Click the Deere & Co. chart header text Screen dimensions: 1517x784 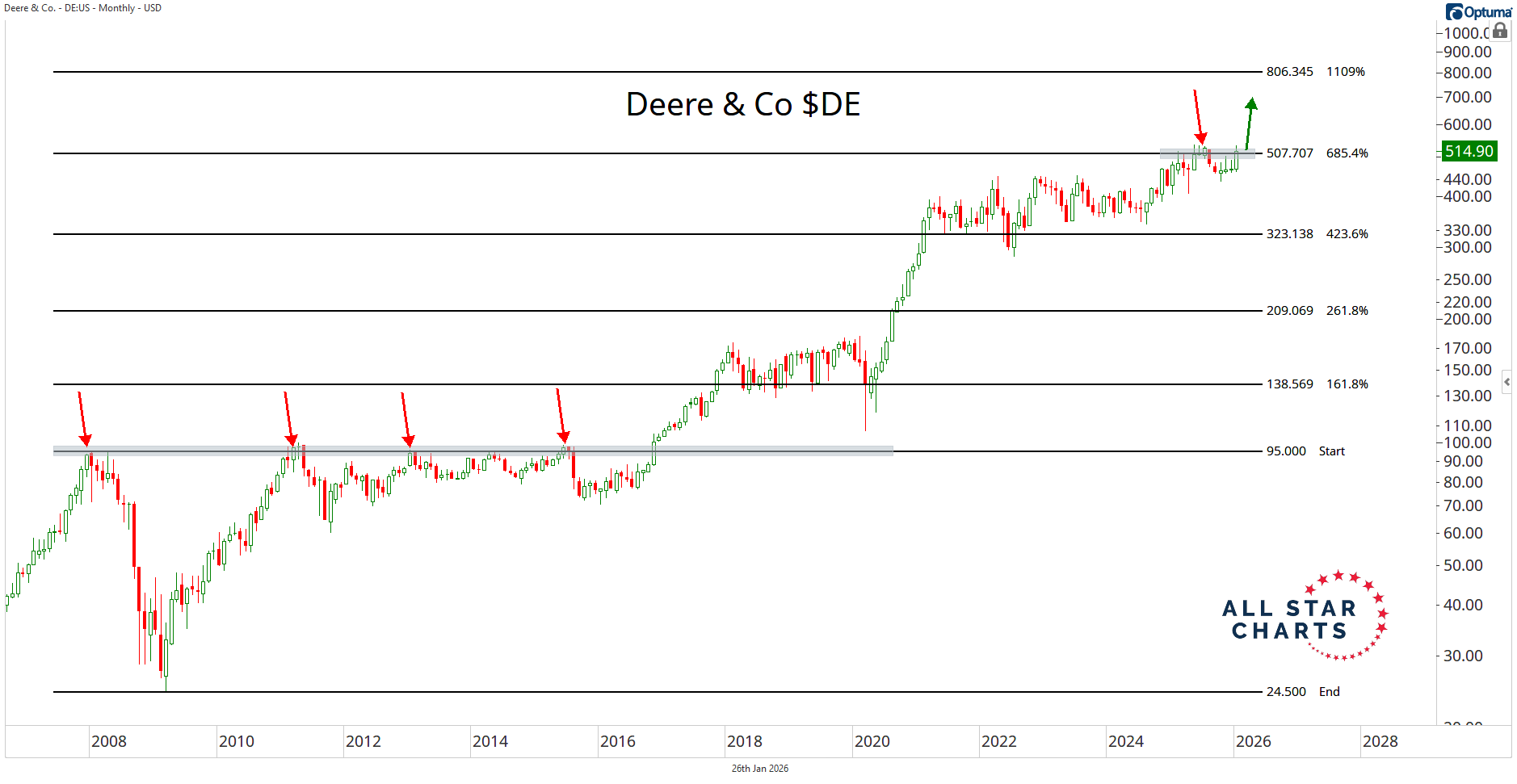coord(83,8)
